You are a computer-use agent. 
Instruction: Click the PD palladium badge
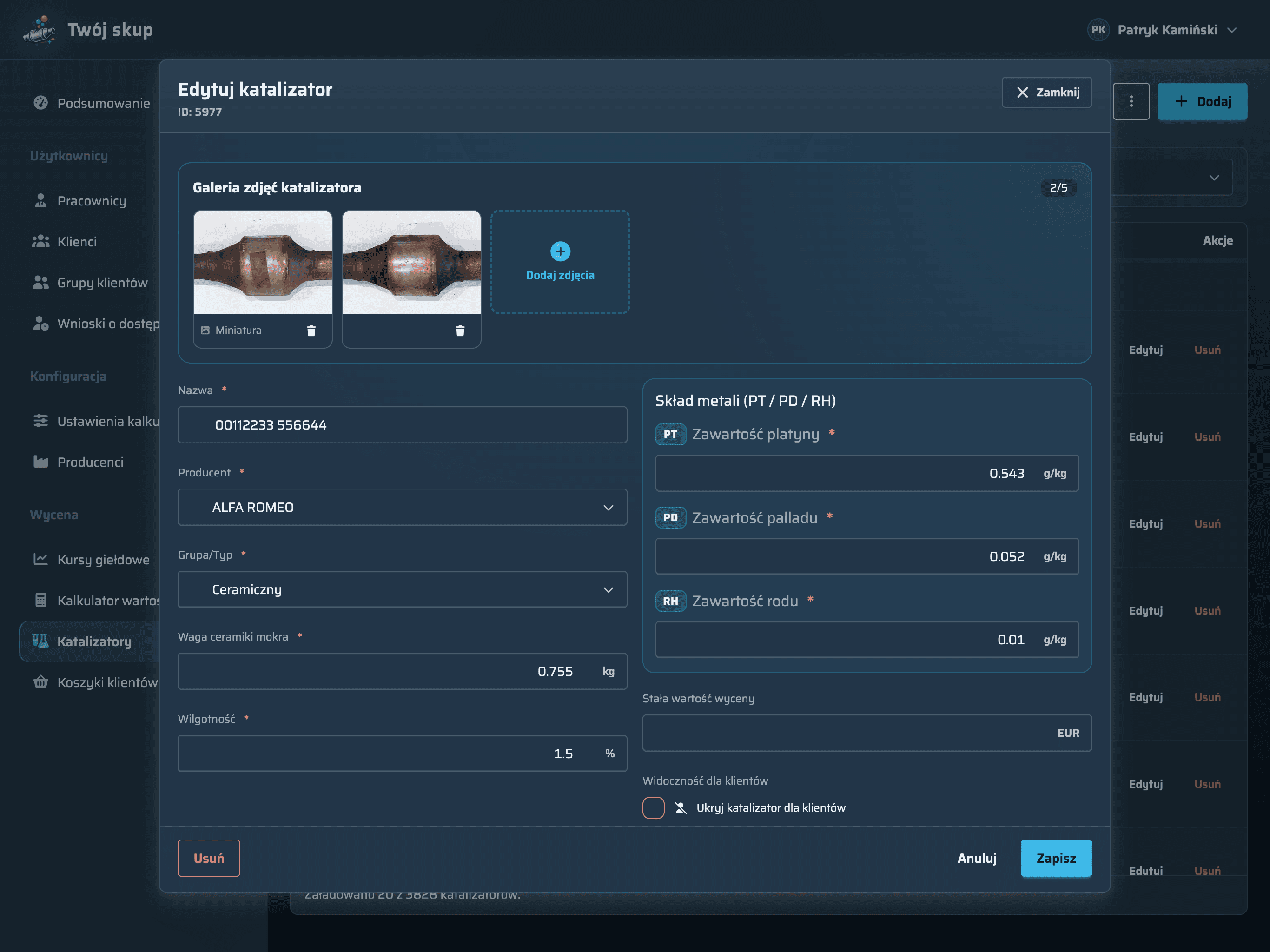click(671, 517)
